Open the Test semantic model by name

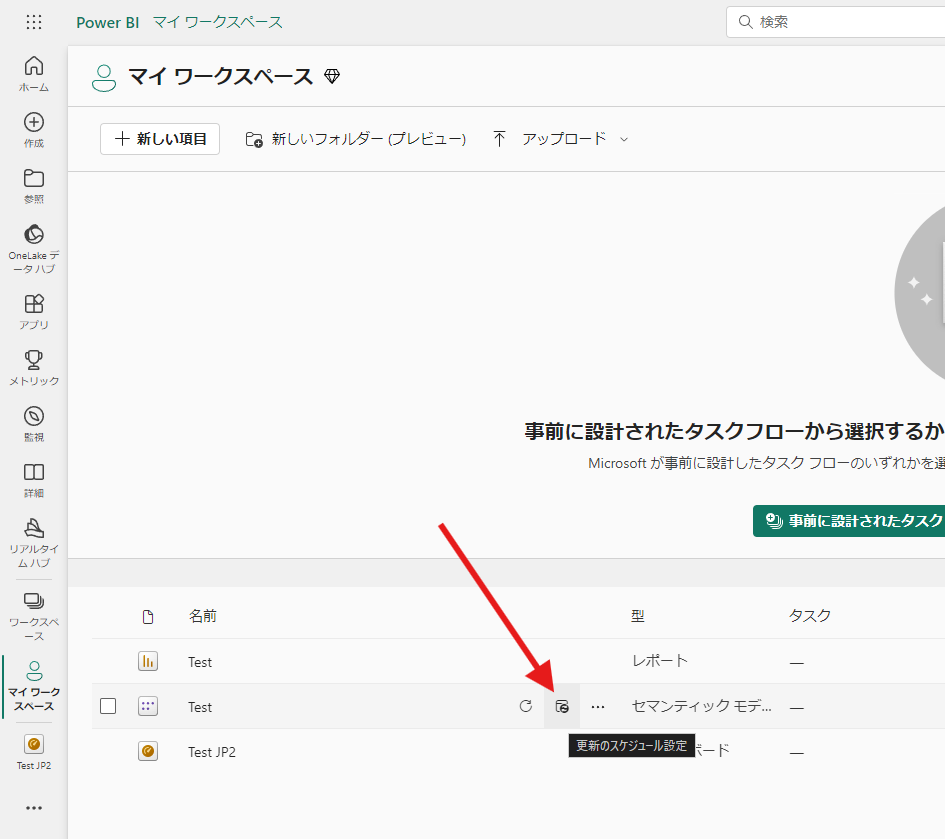(x=199, y=707)
